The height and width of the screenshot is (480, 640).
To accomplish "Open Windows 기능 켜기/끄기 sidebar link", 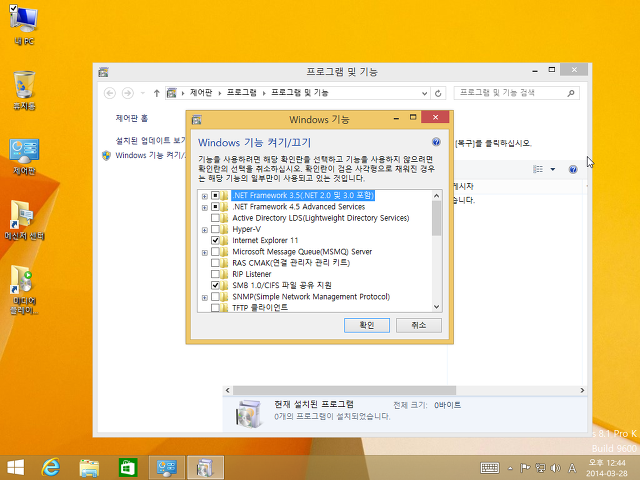I will [x=150, y=155].
